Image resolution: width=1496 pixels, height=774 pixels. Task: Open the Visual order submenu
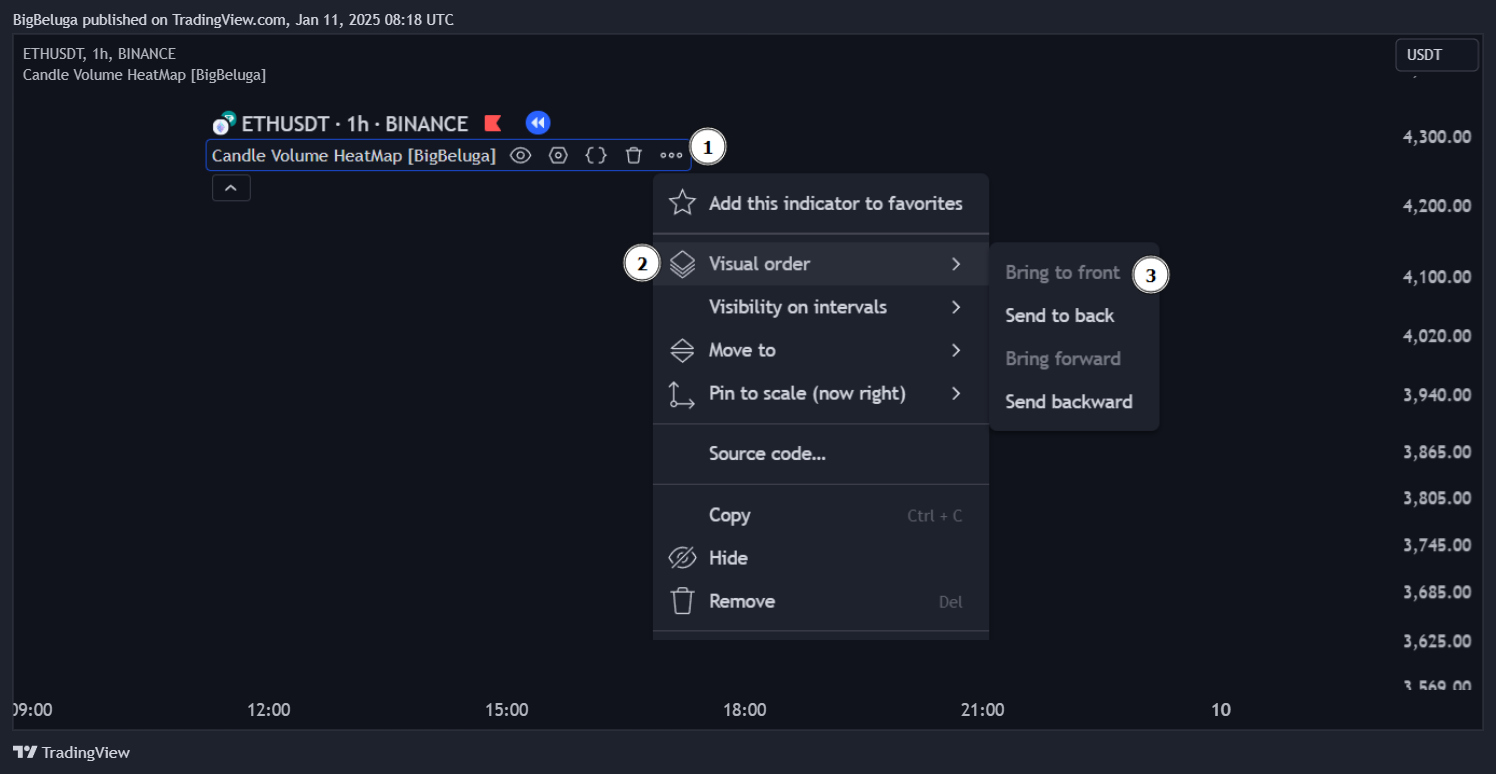click(x=821, y=264)
